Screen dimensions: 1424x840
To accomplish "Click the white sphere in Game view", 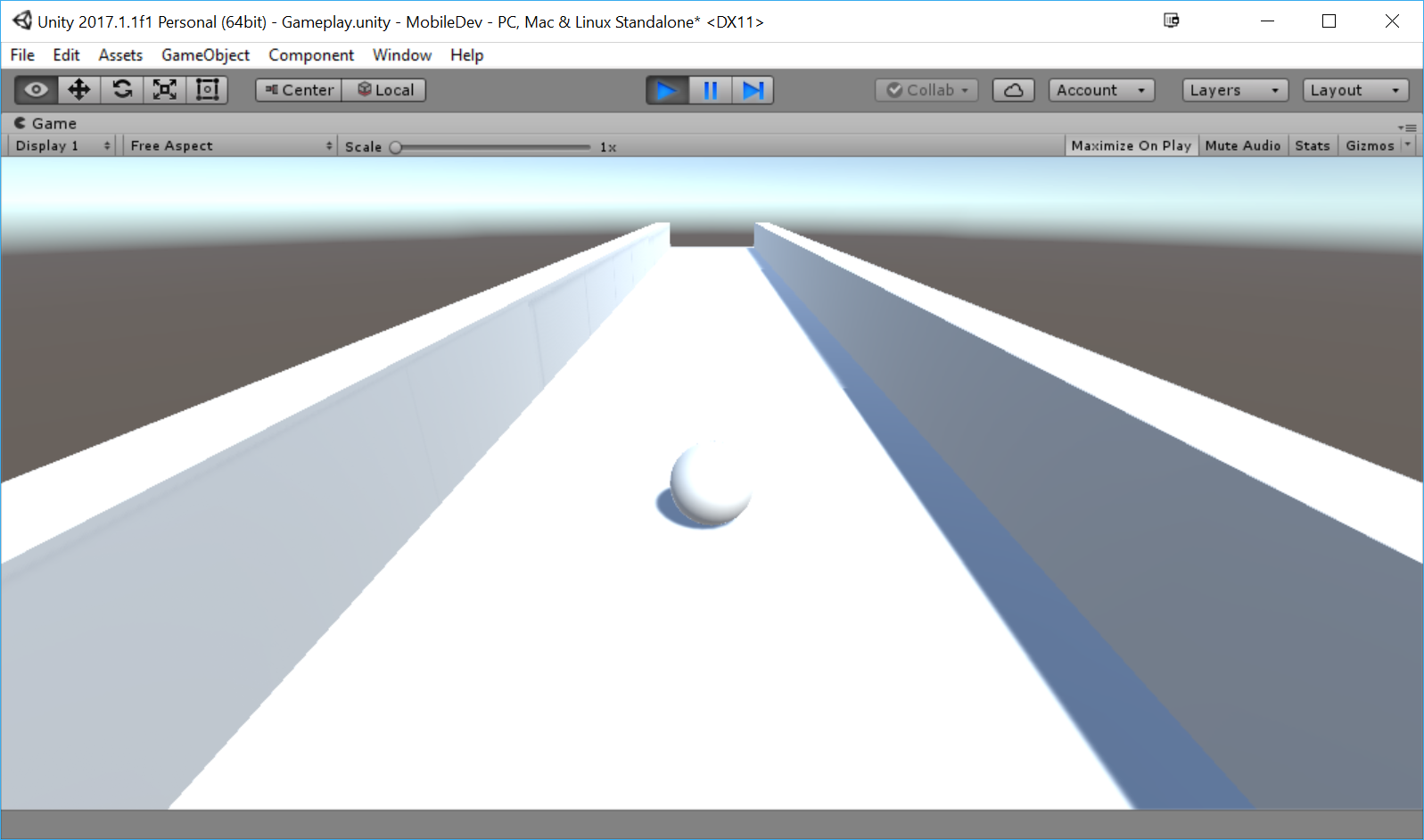I will (x=710, y=484).
